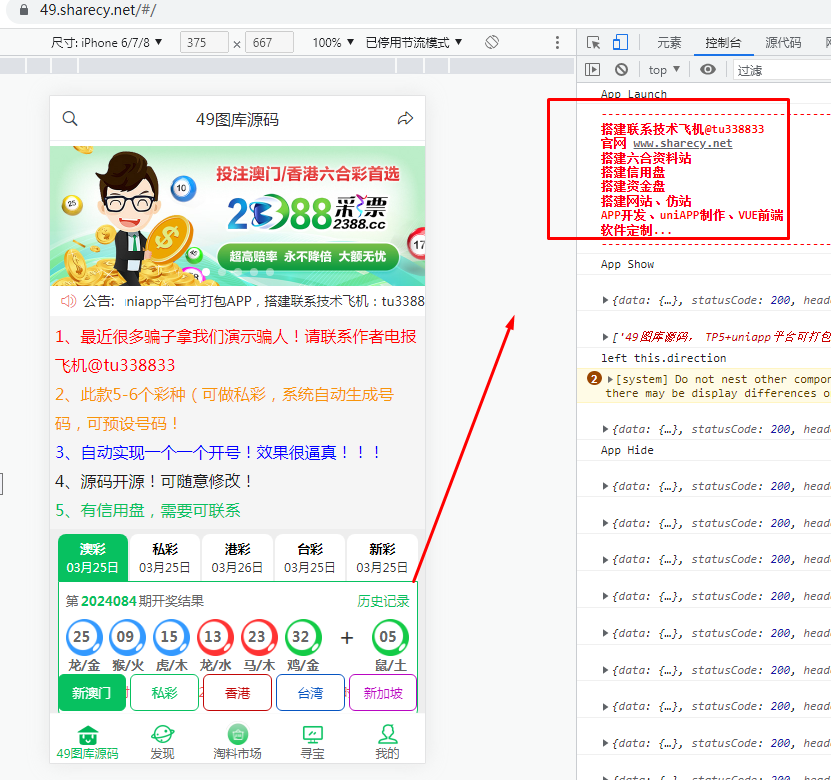
Task: Expand the '49图库源码' array log entry
Action: (605, 336)
